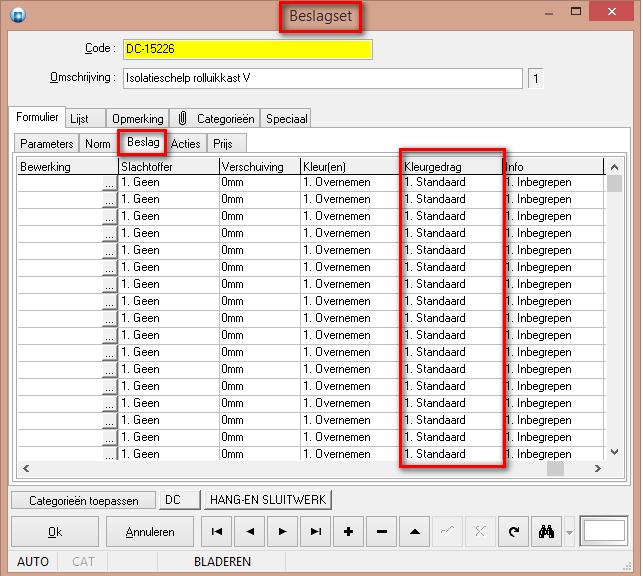Click the Verschuiving column header

tap(260, 167)
